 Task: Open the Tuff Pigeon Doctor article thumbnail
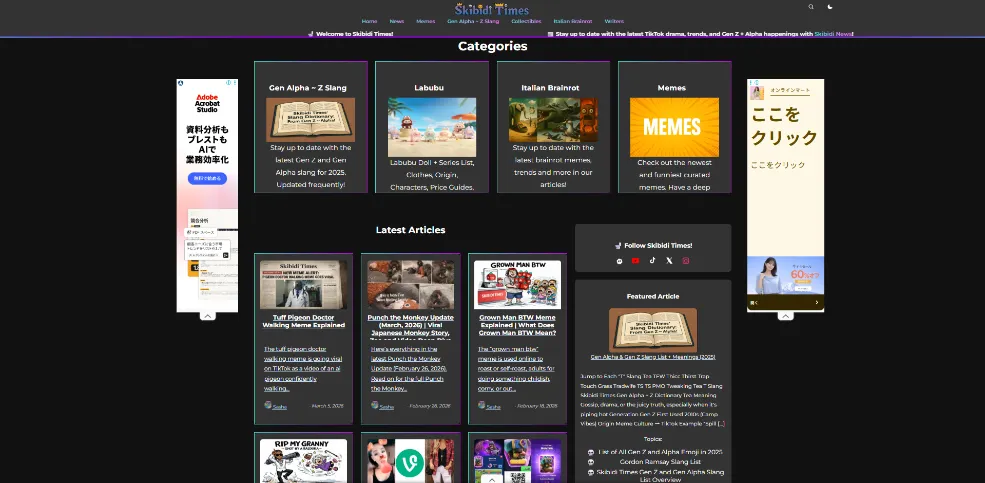click(303, 285)
